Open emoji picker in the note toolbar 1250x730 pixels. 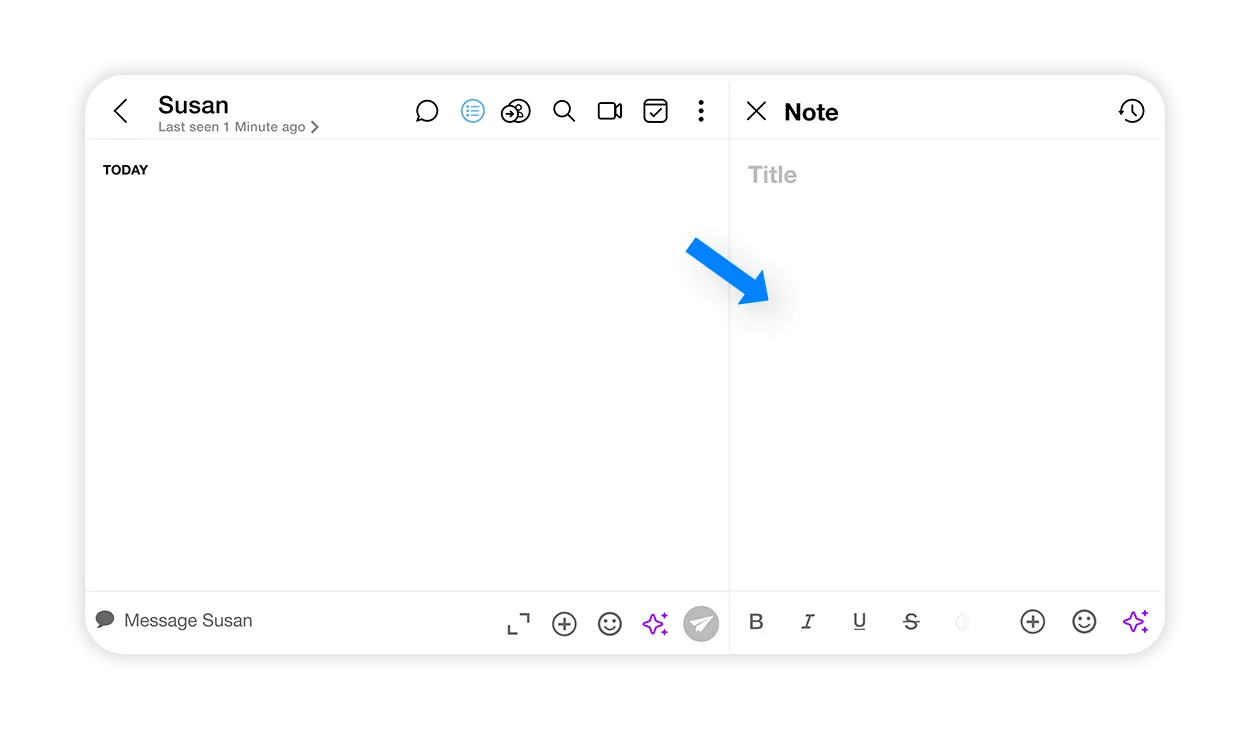coord(1084,622)
